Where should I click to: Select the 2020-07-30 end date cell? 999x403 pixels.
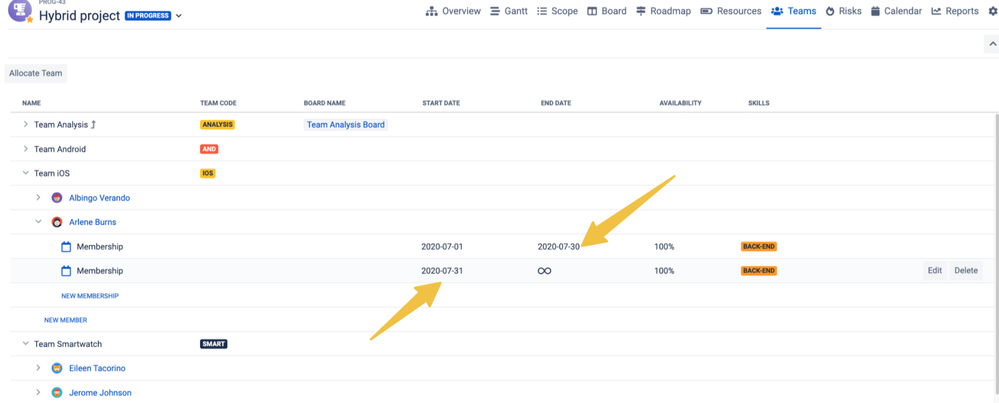pyautogui.click(x=559, y=246)
